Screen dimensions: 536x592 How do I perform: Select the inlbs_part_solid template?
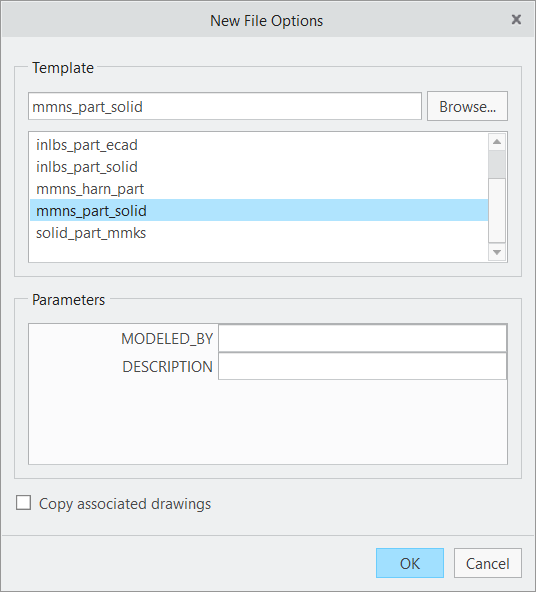click(259, 167)
